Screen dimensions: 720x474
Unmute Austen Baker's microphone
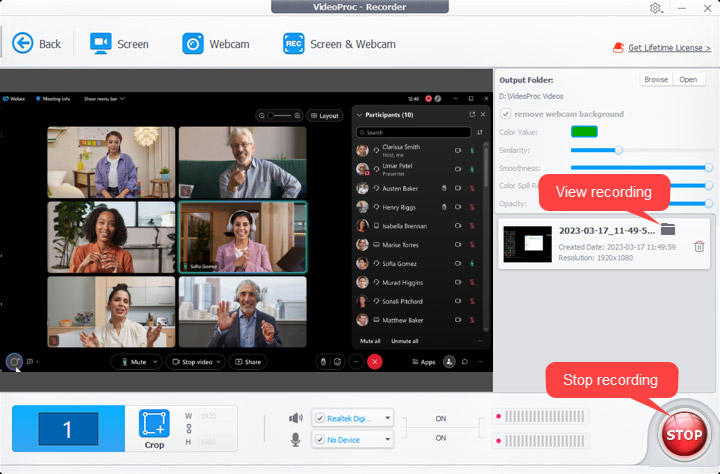[x=472, y=188]
